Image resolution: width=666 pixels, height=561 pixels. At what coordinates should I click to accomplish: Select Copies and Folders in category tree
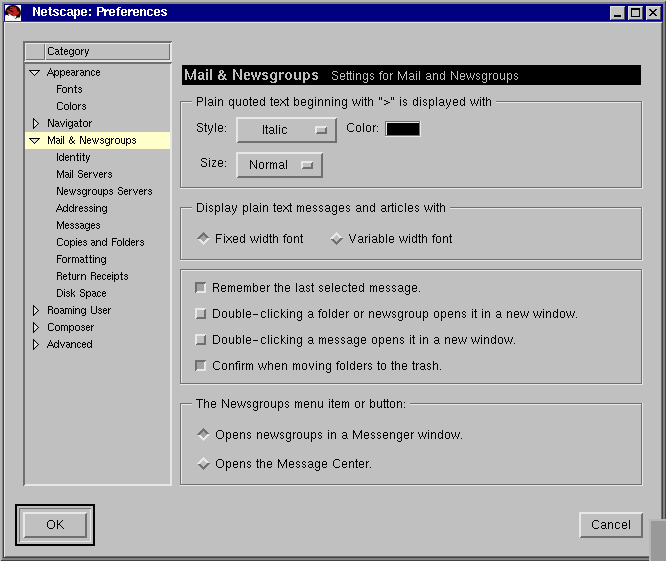[100, 243]
